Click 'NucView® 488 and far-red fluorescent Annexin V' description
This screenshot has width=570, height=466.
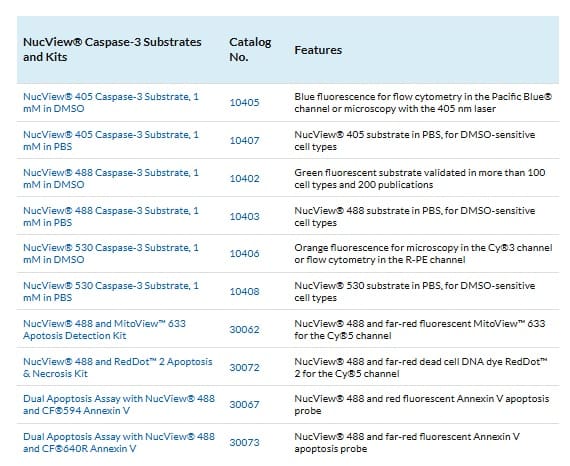coord(407,442)
